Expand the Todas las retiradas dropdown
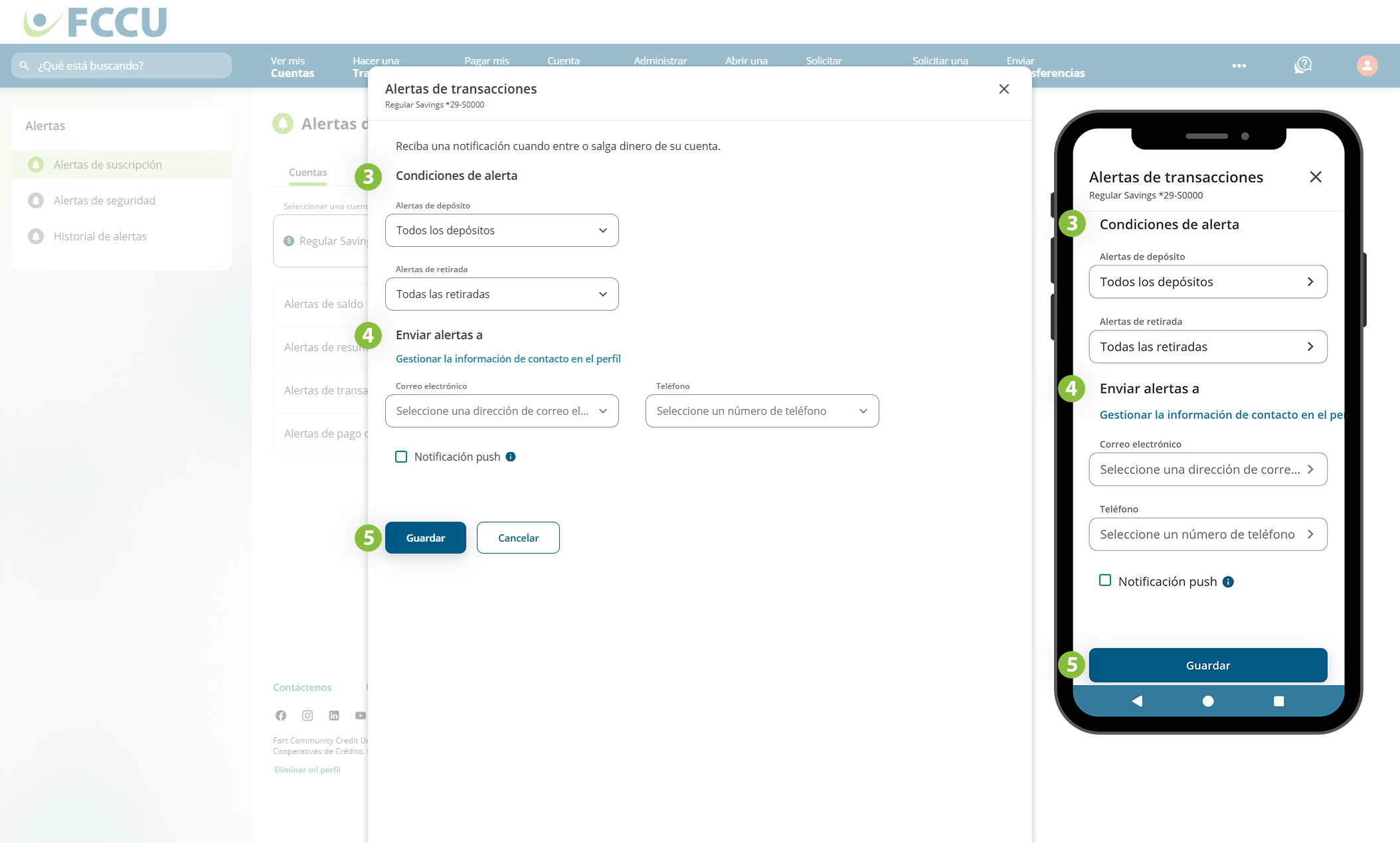 tap(501, 294)
